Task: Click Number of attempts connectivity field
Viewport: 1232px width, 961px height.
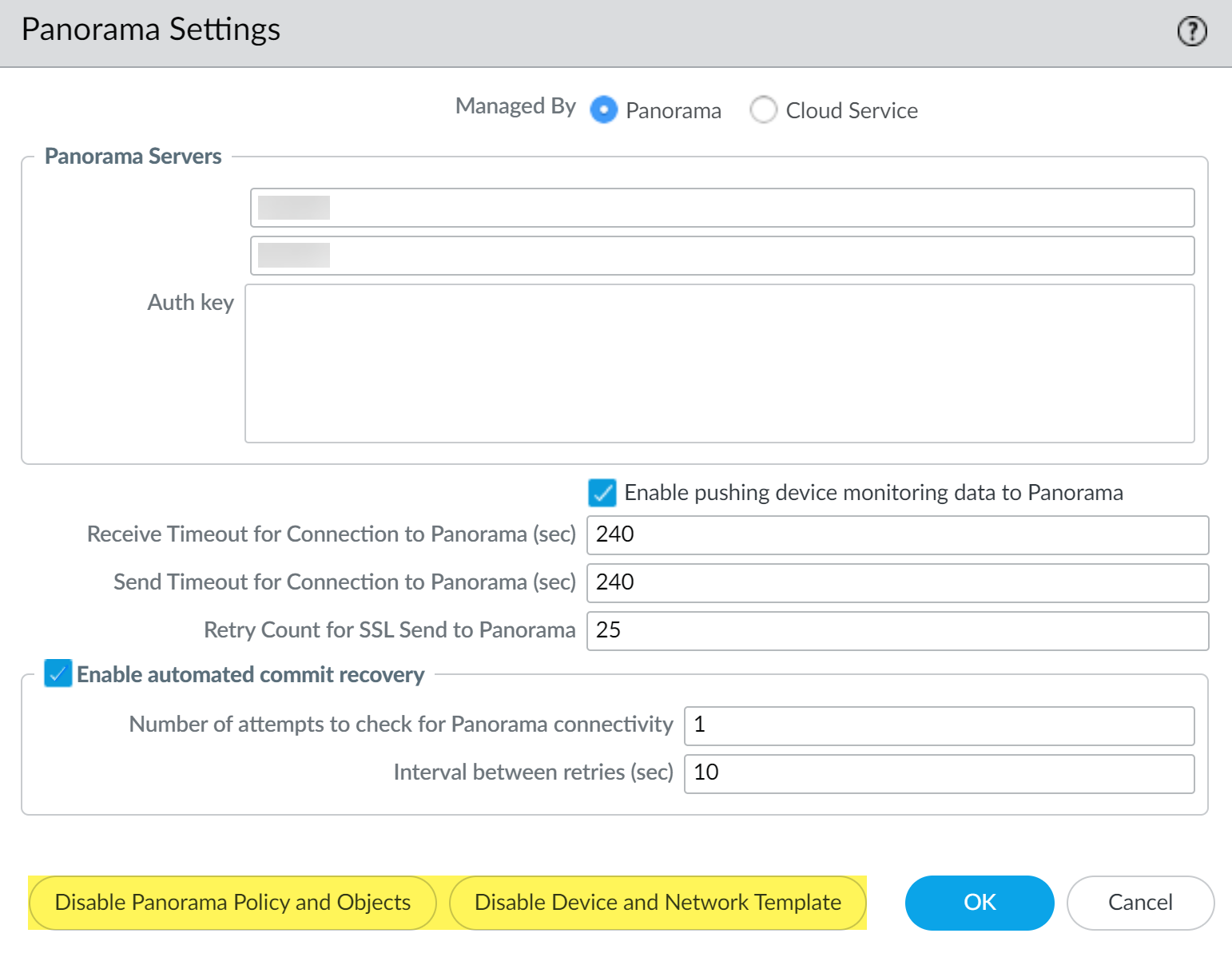Action: tap(939, 725)
